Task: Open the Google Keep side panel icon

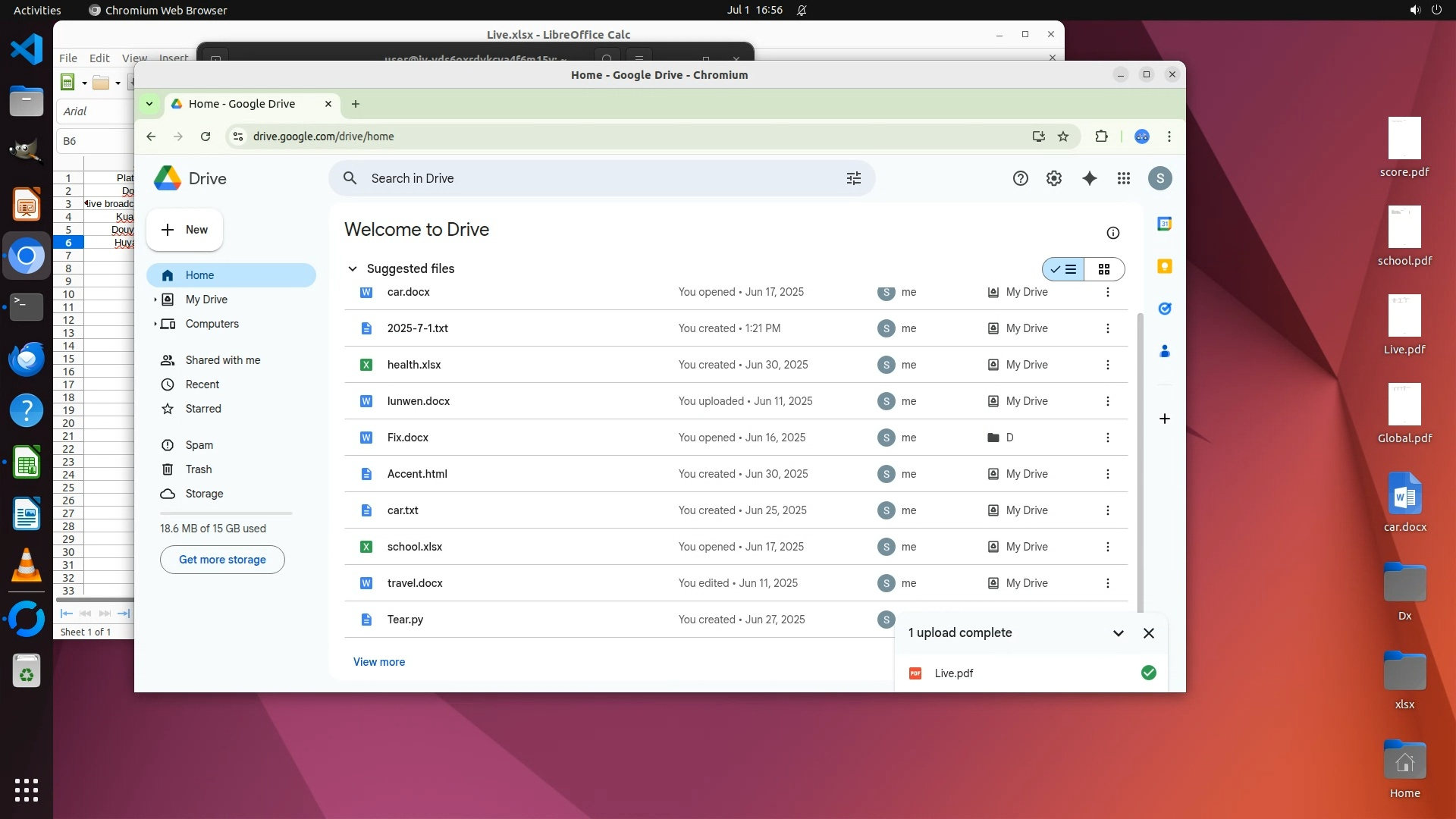Action: click(1165, 266)
